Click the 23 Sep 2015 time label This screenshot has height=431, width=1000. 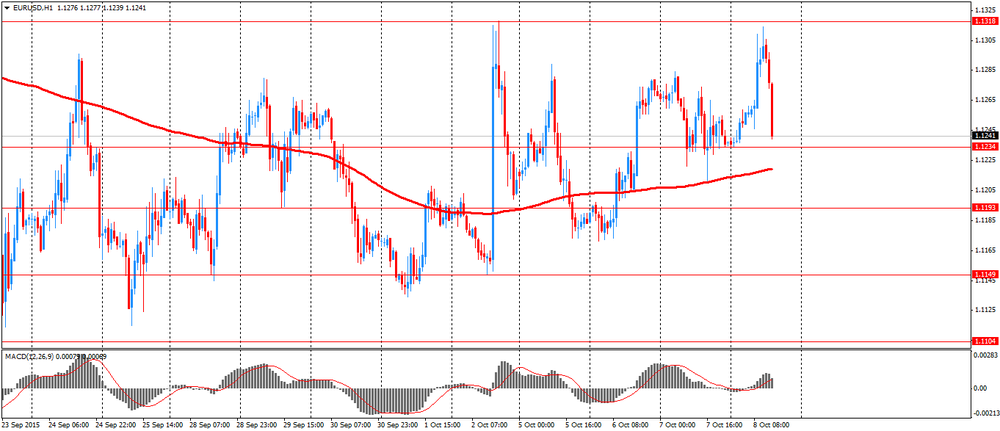(19, 423)
